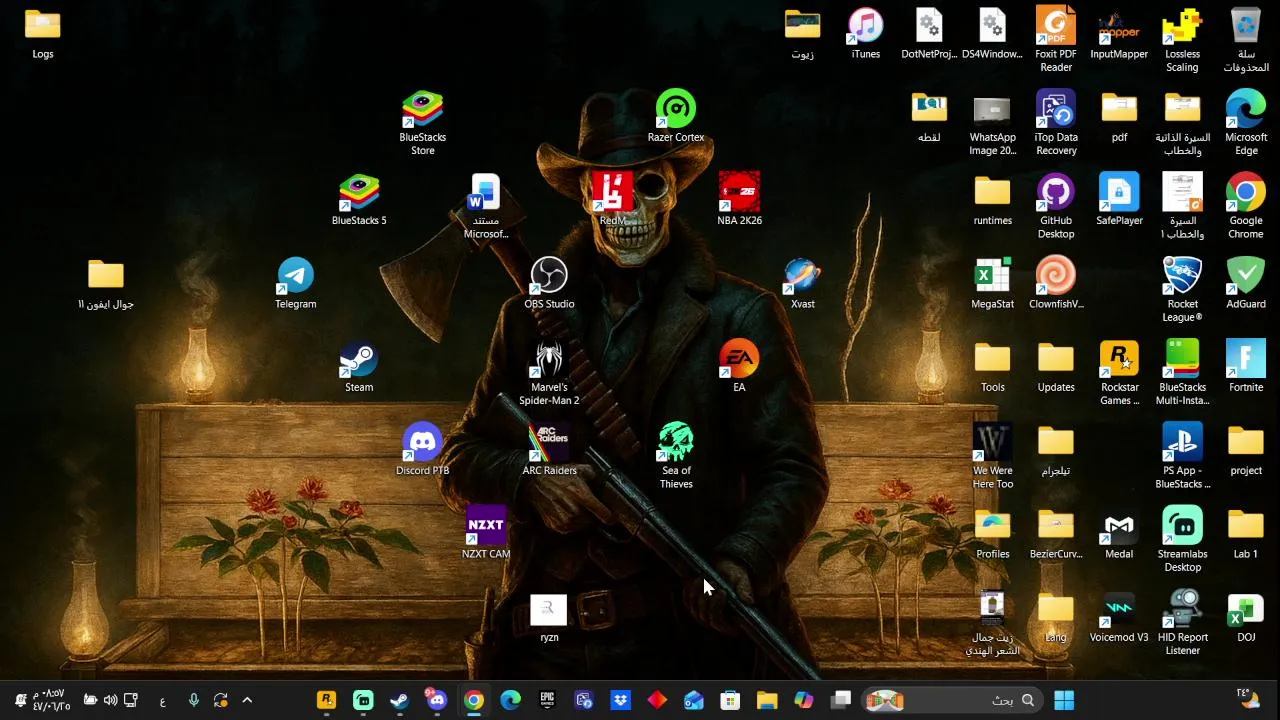Open File Explorer in the taskbar
This screenshot has height=720, width=1280.
tap(766, 700)
